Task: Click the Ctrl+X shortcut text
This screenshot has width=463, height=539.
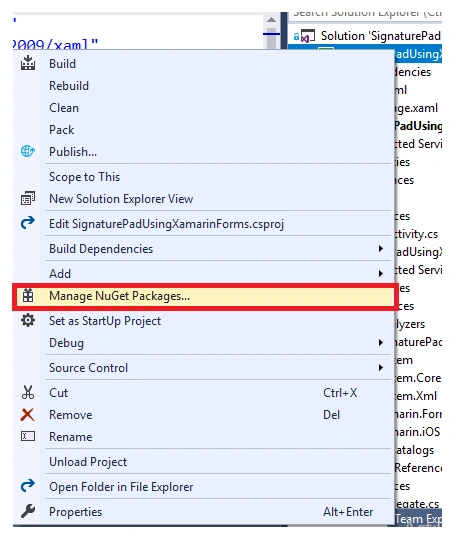Action: click(x=340, y=393)
